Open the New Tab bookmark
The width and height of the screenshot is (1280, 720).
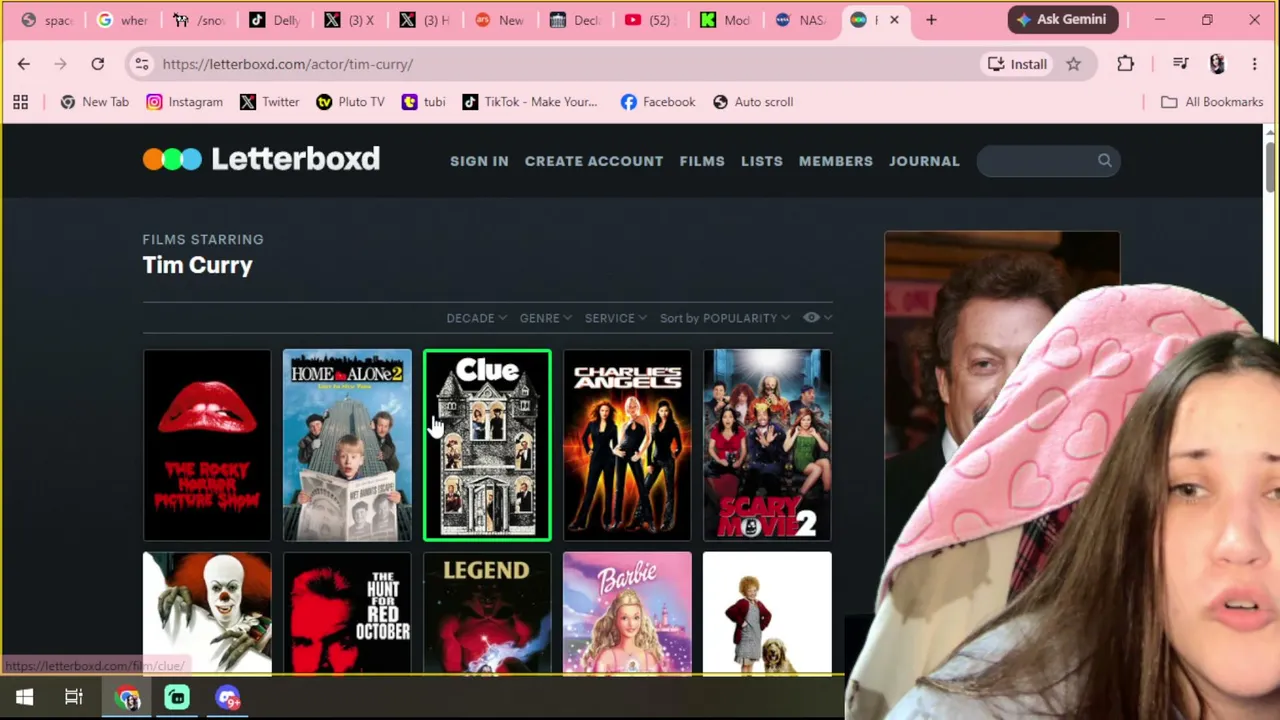pyautogui.click(x=94, y=102)
